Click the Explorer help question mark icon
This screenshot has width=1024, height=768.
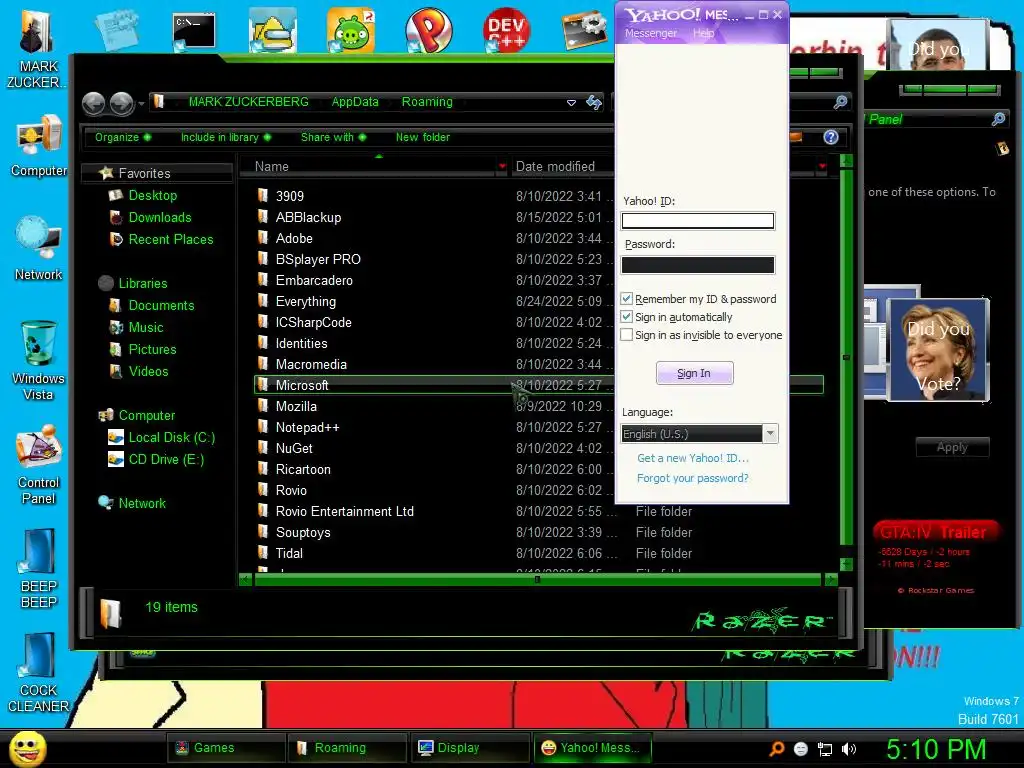pos(831,137)
